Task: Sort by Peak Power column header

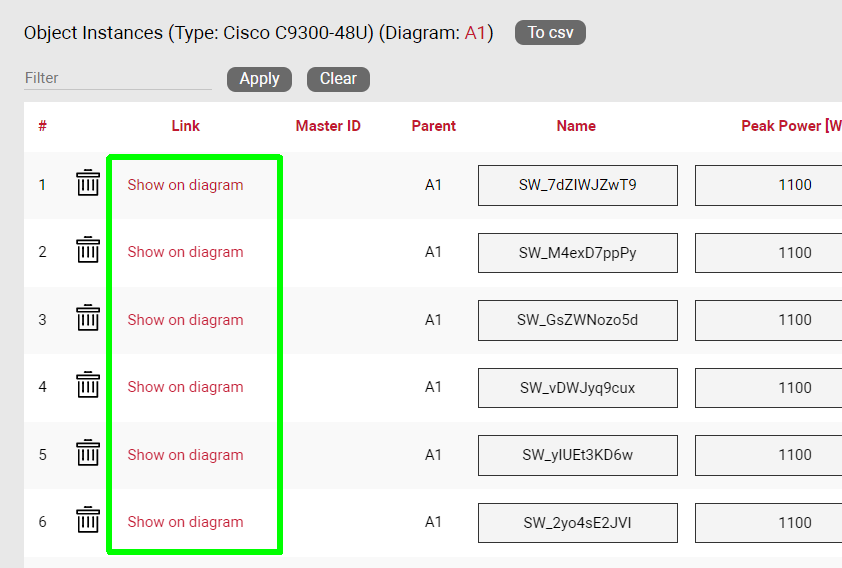Action: click(790, 126)
